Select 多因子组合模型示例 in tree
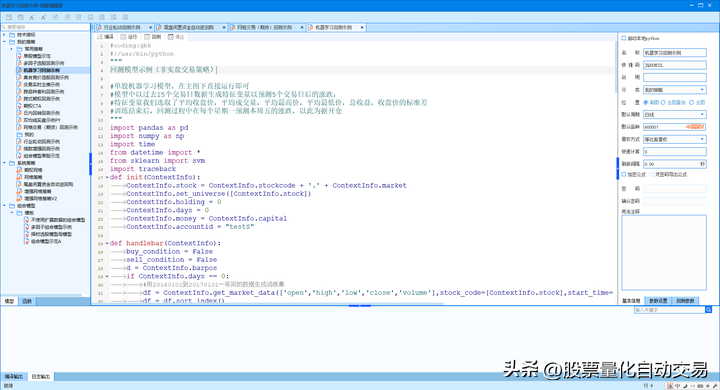The width and height of the screenshot is (720, 390). click(51, 227)
